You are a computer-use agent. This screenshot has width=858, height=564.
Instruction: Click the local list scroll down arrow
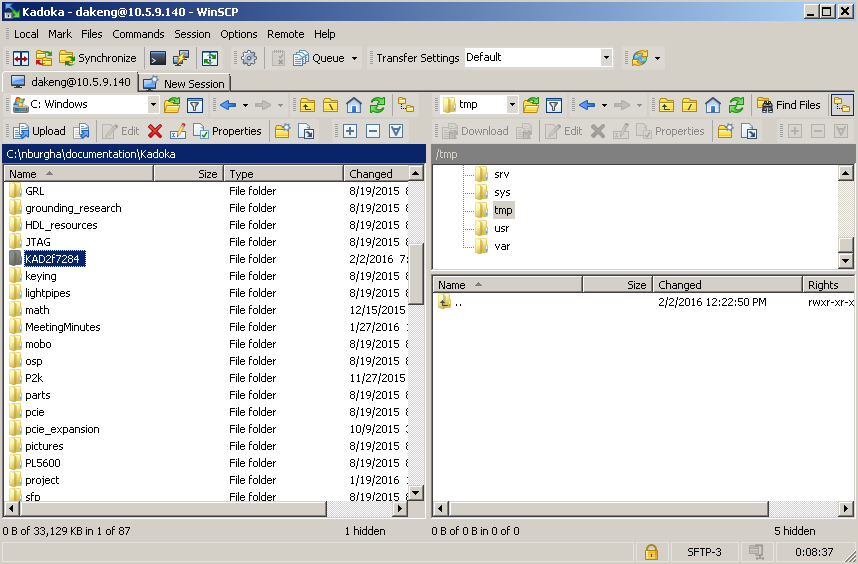coord(416,493)
